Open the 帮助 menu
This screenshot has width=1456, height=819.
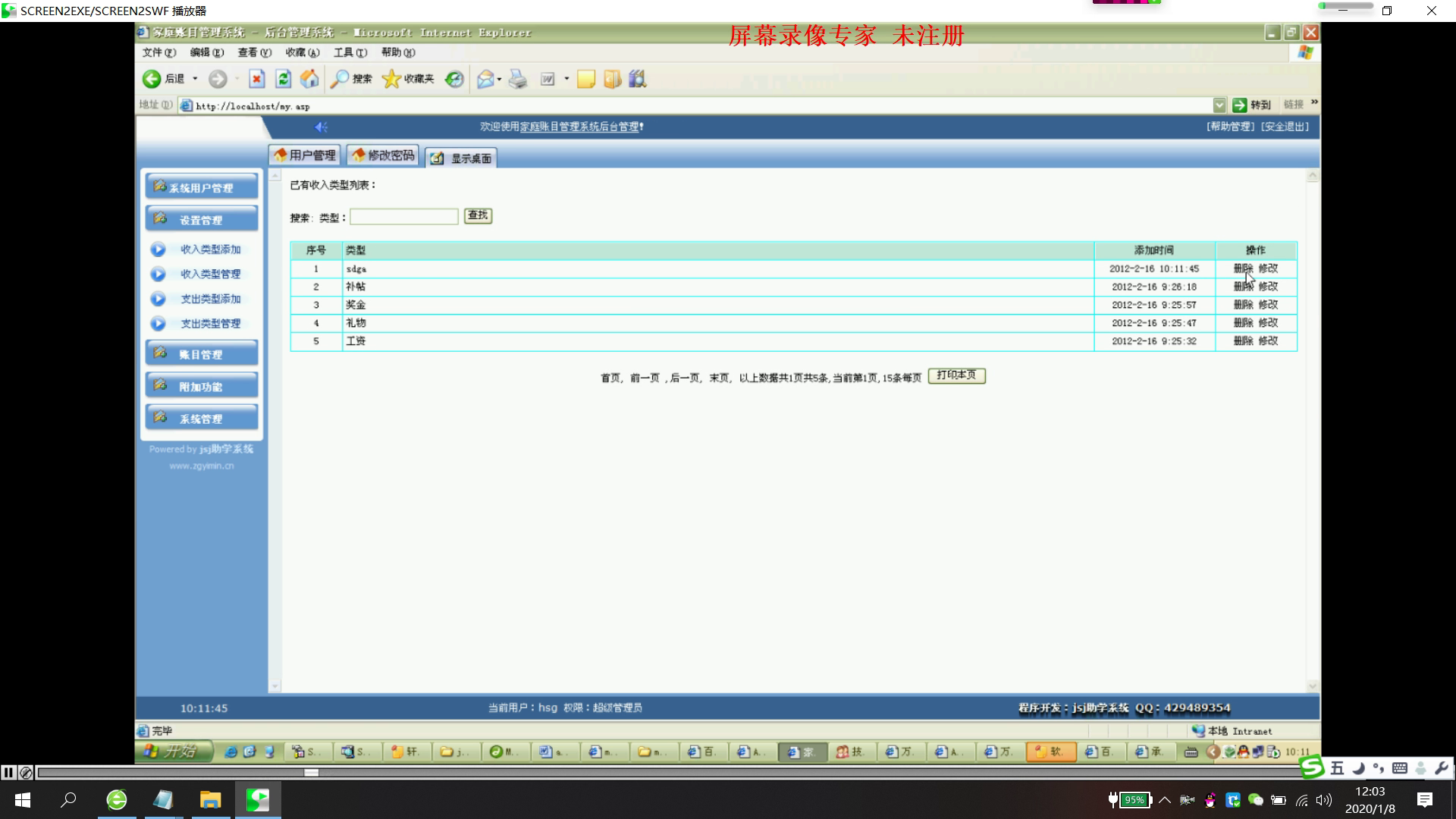pos(398,52)
